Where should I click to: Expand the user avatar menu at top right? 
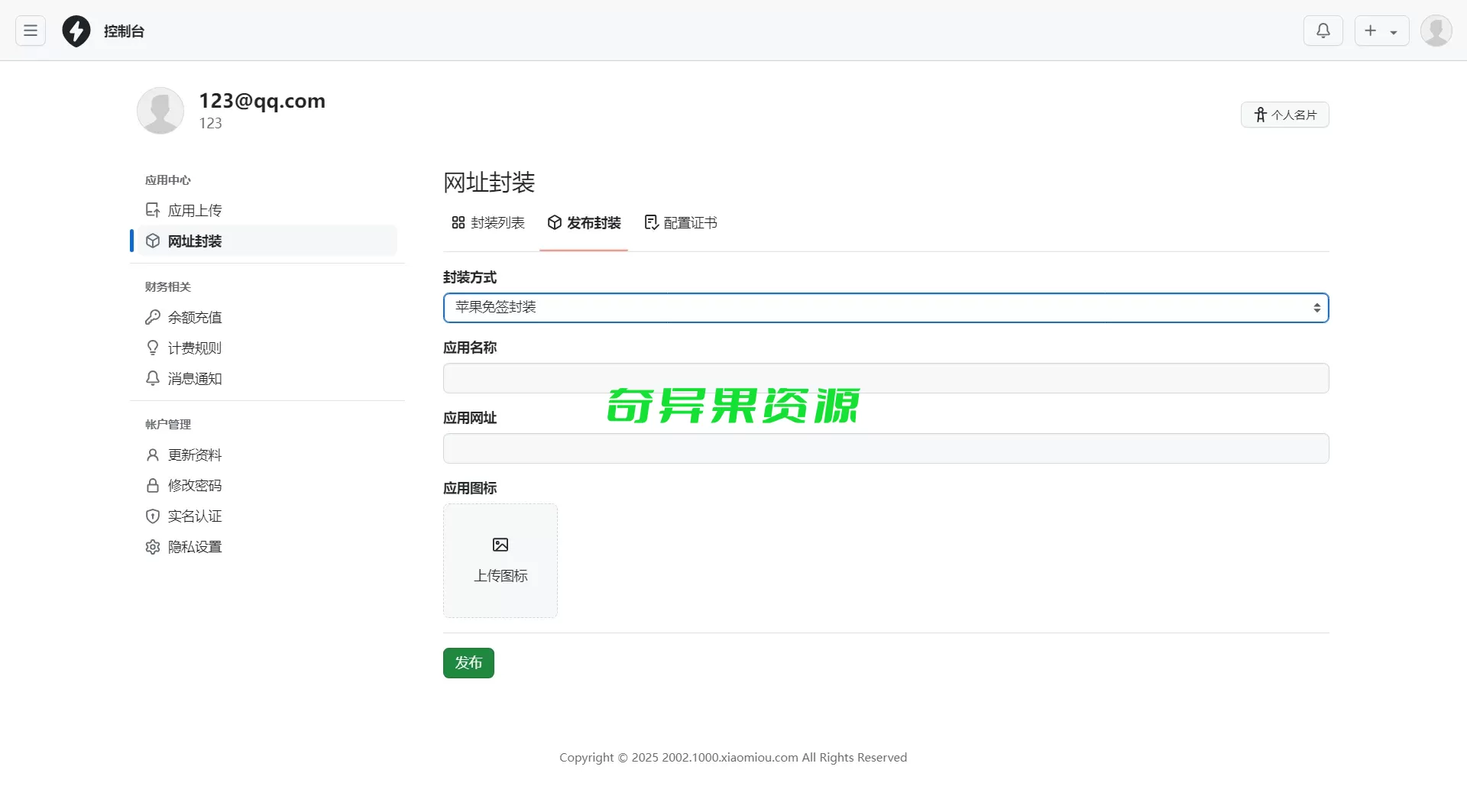coord(1436,31)
